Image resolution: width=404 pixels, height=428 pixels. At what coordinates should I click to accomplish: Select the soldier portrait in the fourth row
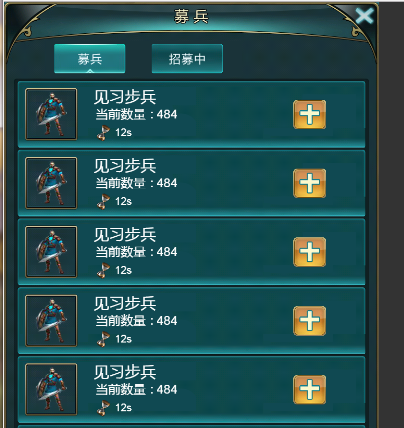[51, 321]
